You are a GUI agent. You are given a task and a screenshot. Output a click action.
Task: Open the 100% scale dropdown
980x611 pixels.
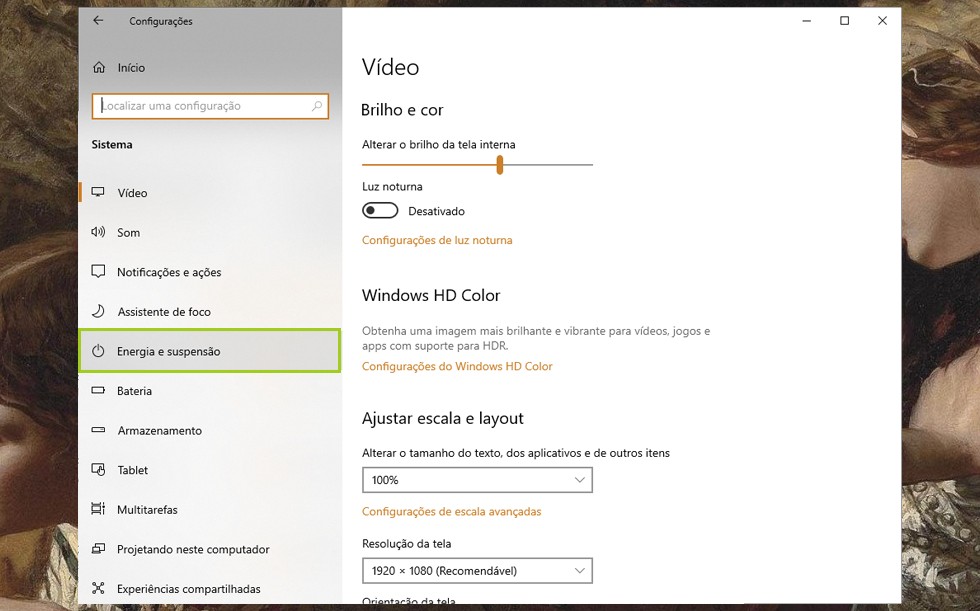pos(477,480)
